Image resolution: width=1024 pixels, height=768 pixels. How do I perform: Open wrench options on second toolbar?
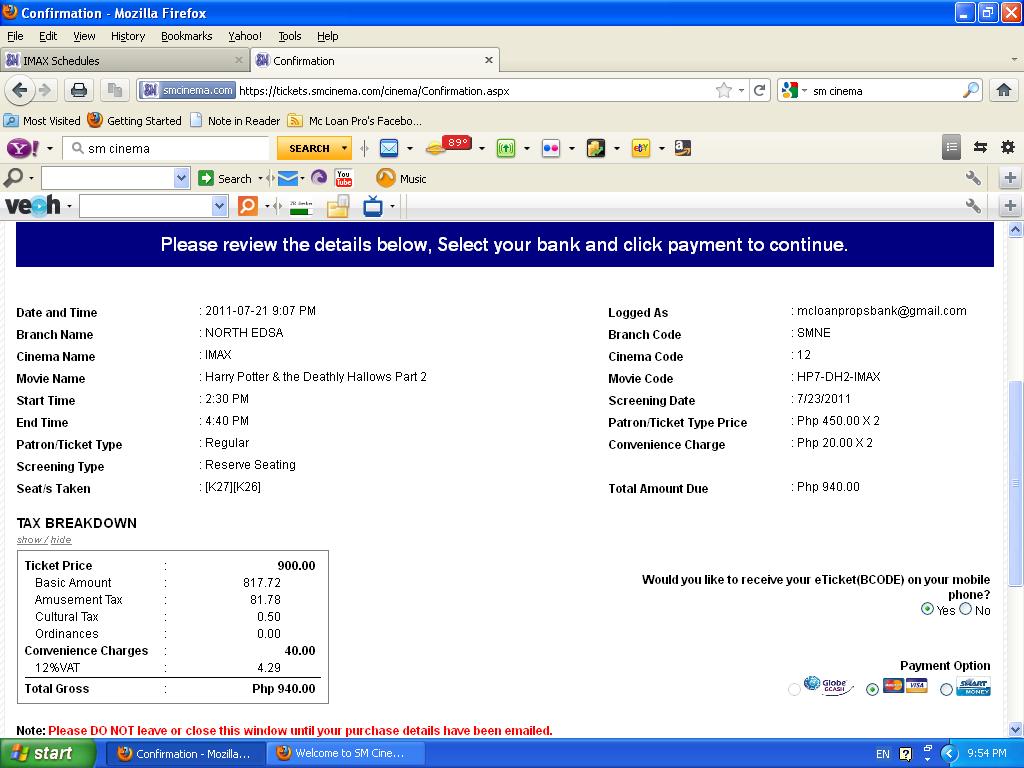[973, 178]
